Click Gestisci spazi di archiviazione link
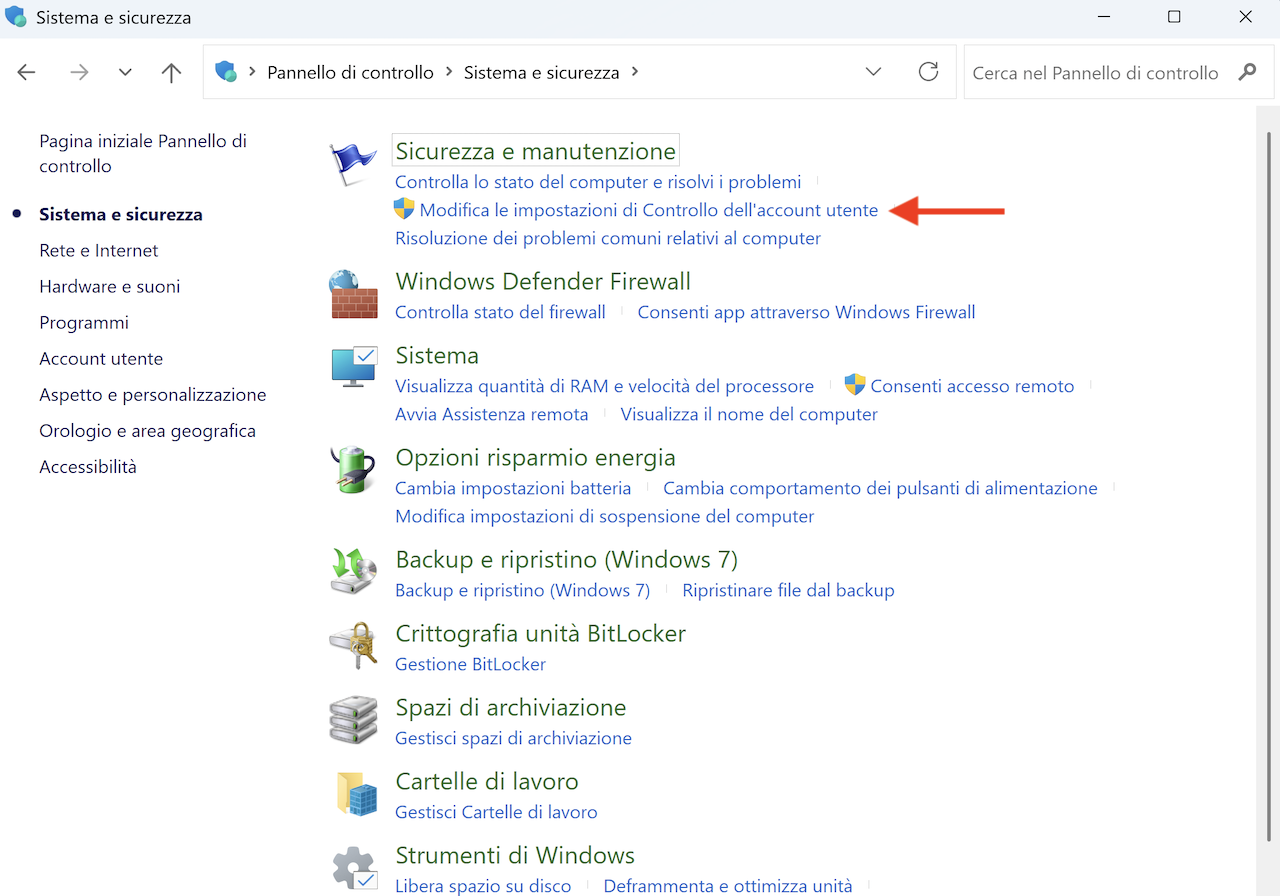Viewport: 1280px width, 896px height. coord(513,738)
